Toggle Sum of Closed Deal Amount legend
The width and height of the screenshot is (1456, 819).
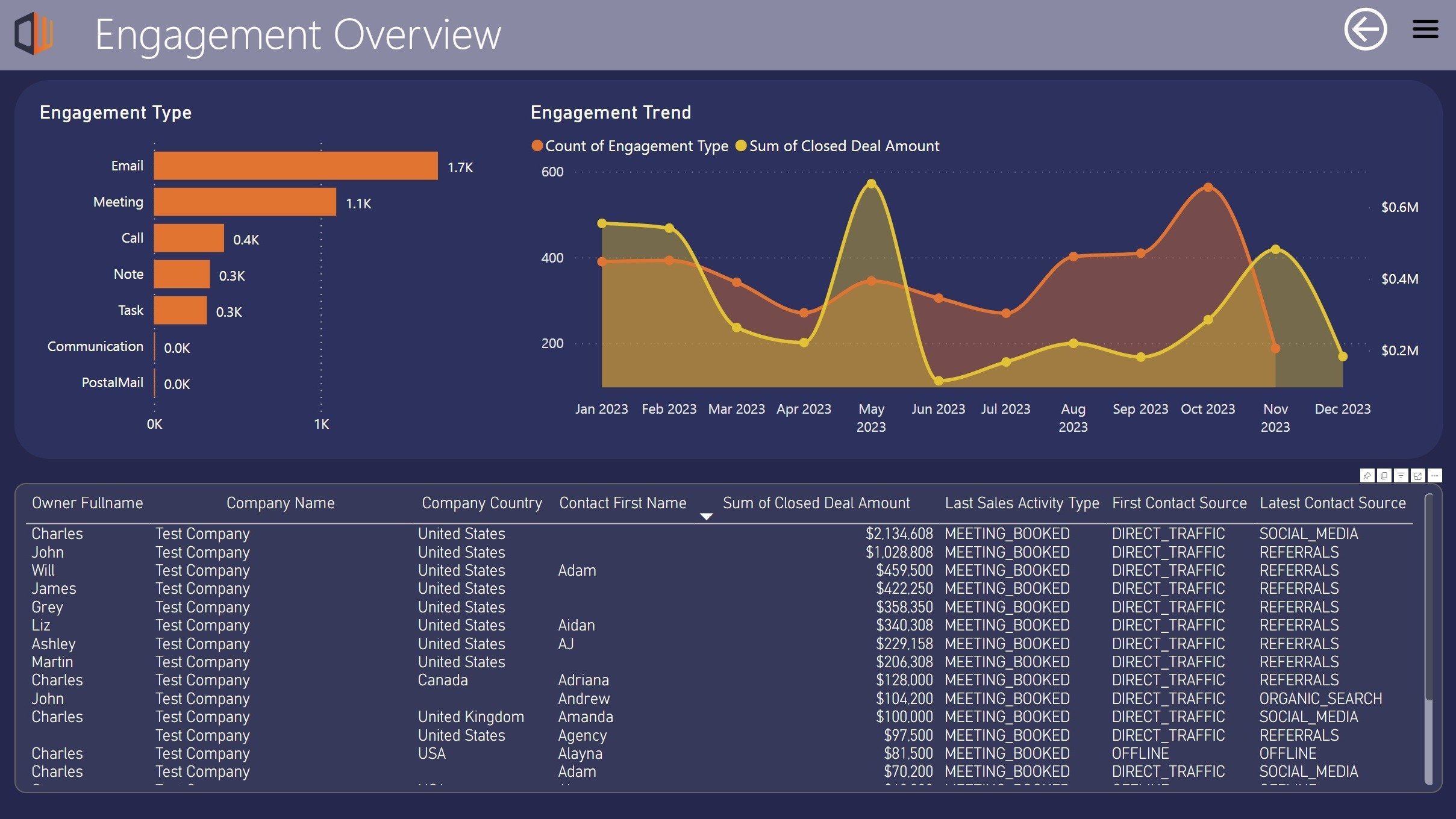click(837, 146)
